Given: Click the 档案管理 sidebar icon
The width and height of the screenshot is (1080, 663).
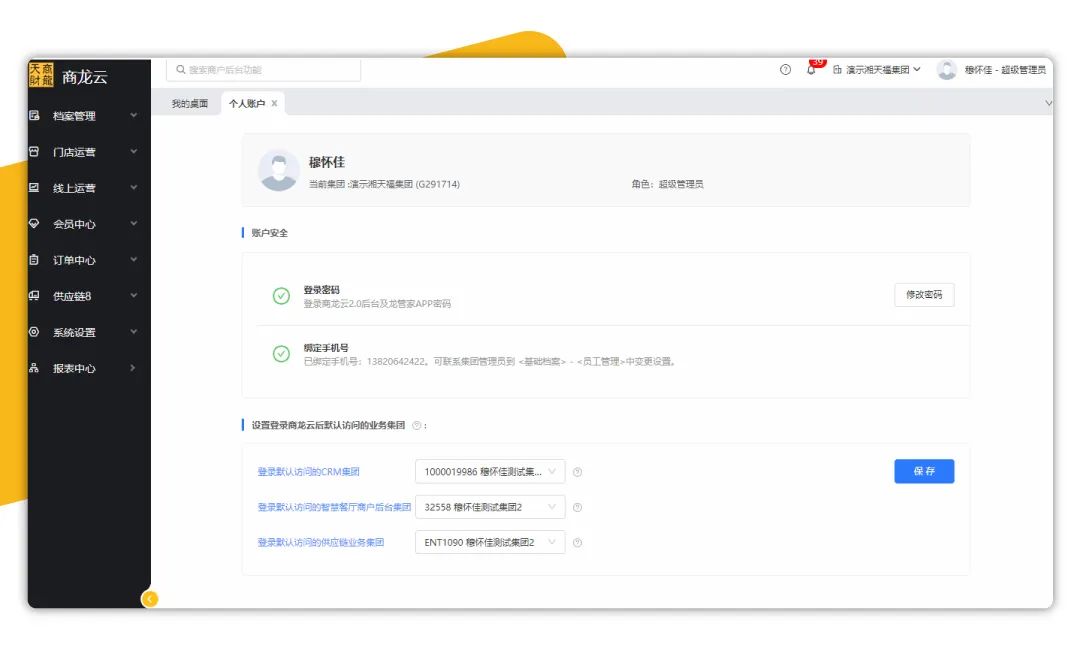Looking at the screenshot, I should pyautogui.click(x=34, y=116).
